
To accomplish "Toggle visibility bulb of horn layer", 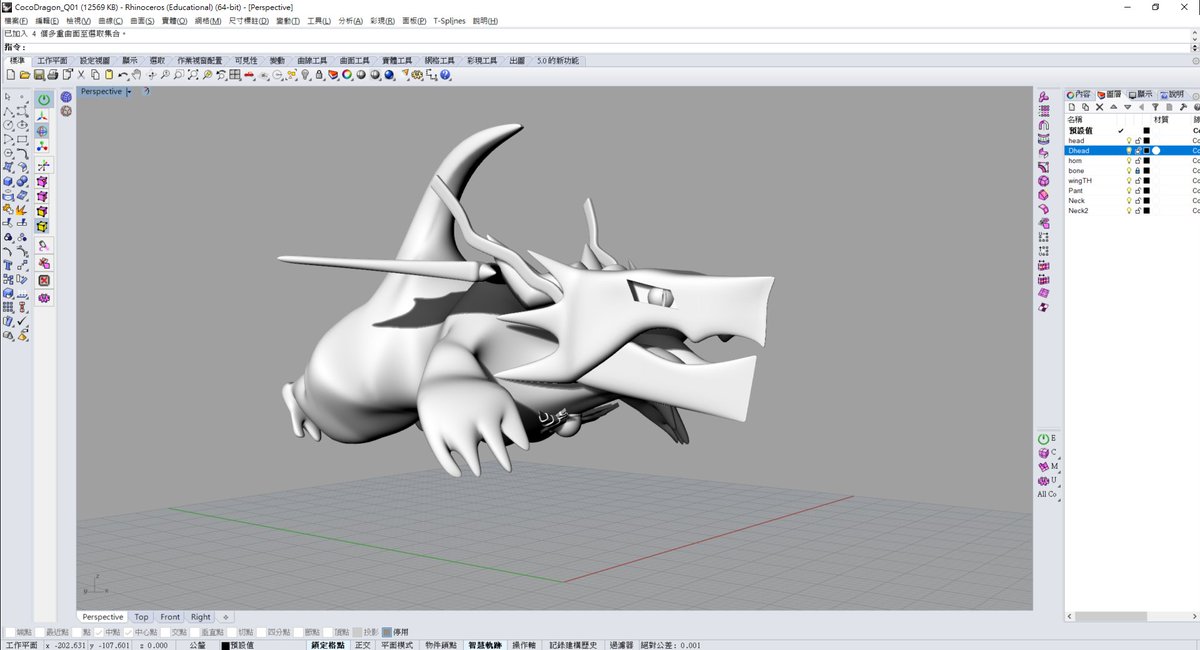I will 1129,161.
